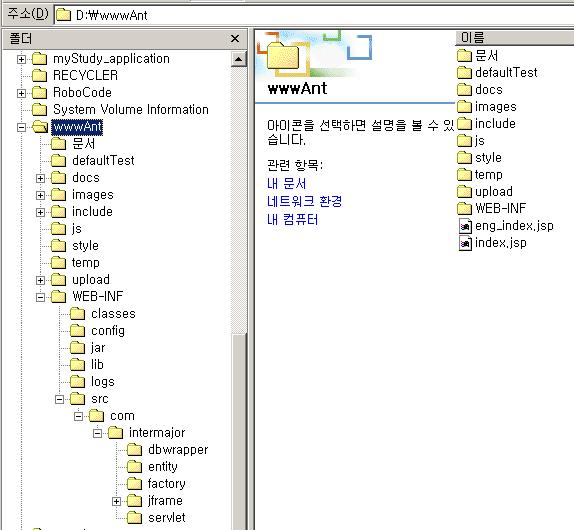Select the RECYCLER folder icon in tree
This screenshot has width=574, height=530.
40,76
